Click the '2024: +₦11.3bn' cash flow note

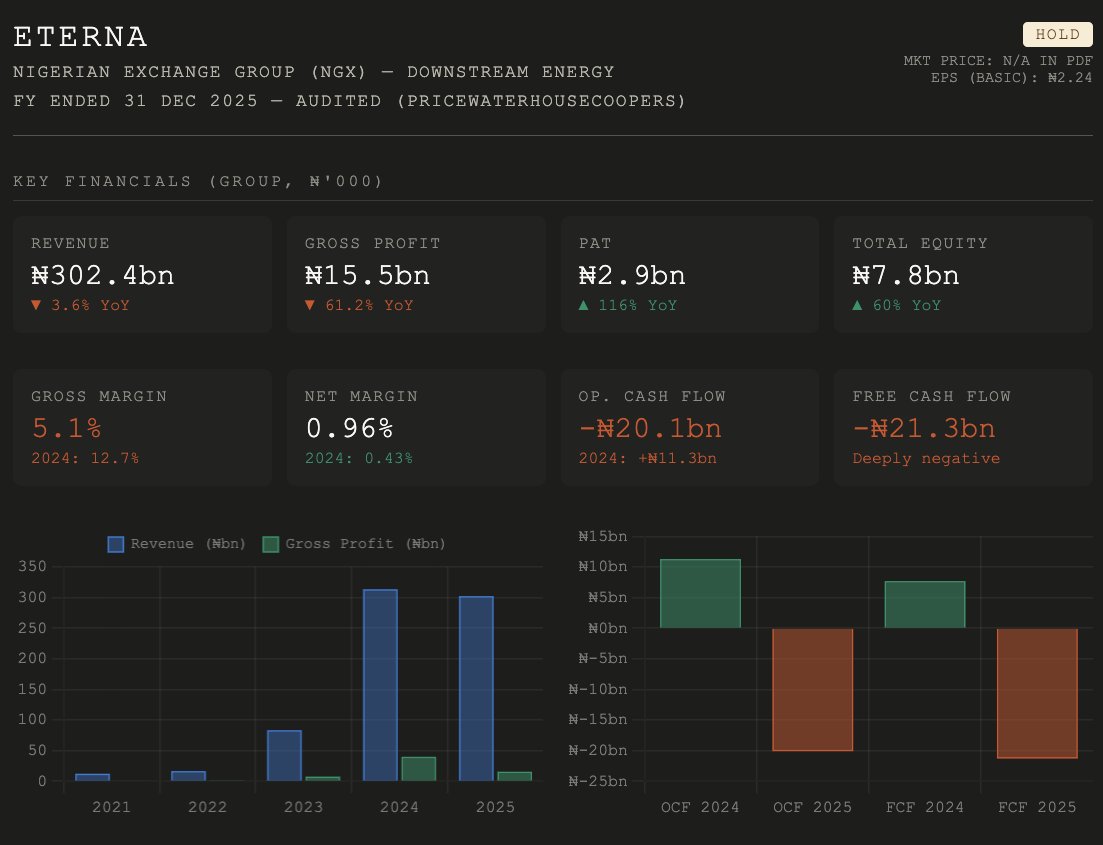click(647, 458)
